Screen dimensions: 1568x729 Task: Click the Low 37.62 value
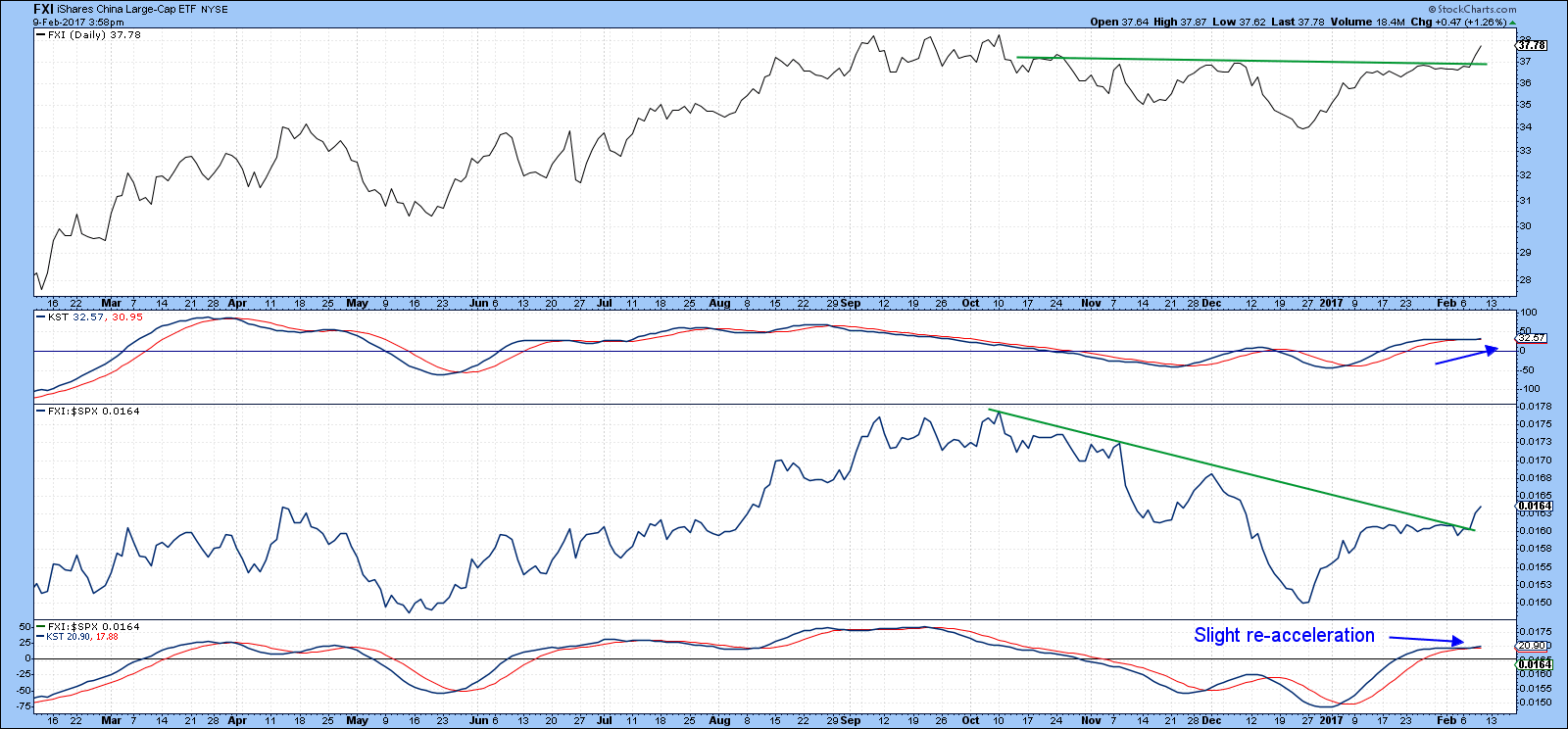(1238, 22)
